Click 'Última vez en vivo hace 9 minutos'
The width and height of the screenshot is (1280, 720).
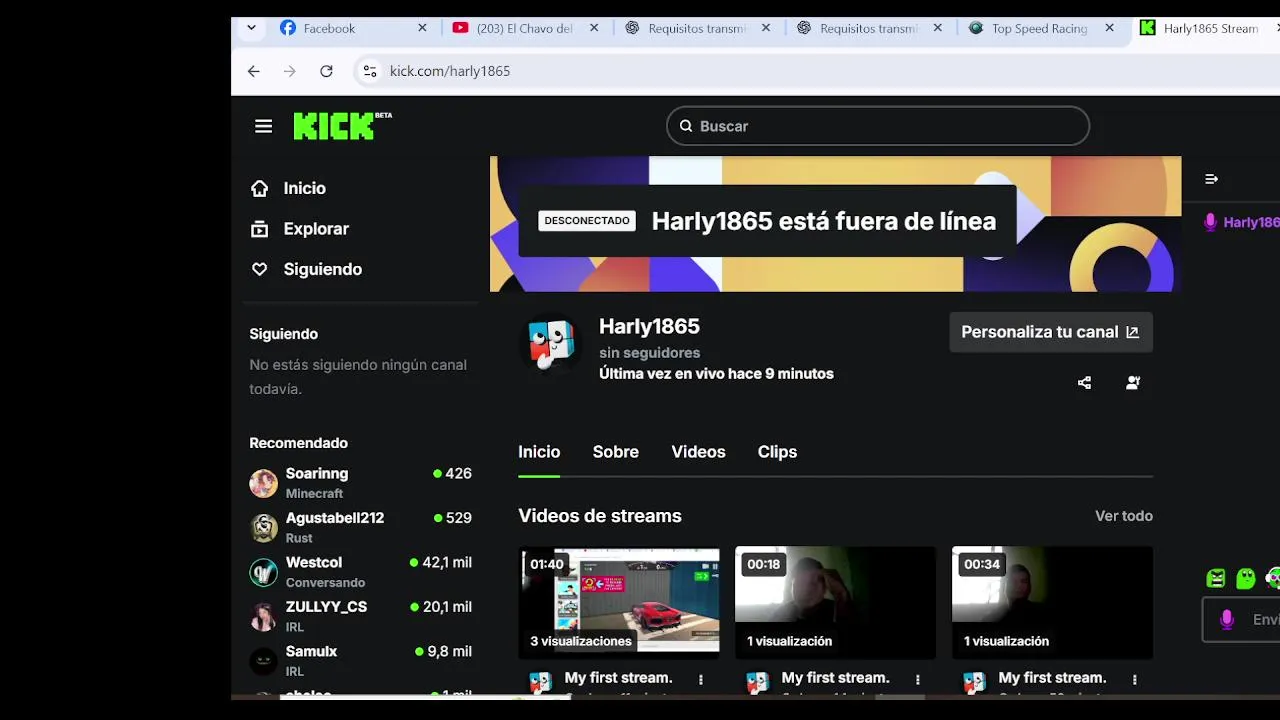coord(716,374)
